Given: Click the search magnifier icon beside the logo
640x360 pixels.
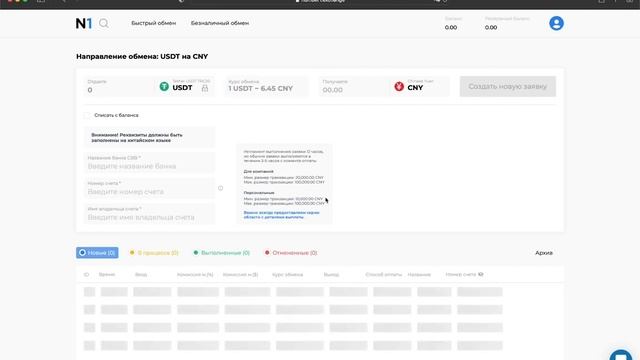Looking at the screenshot, I should point(104,23).
